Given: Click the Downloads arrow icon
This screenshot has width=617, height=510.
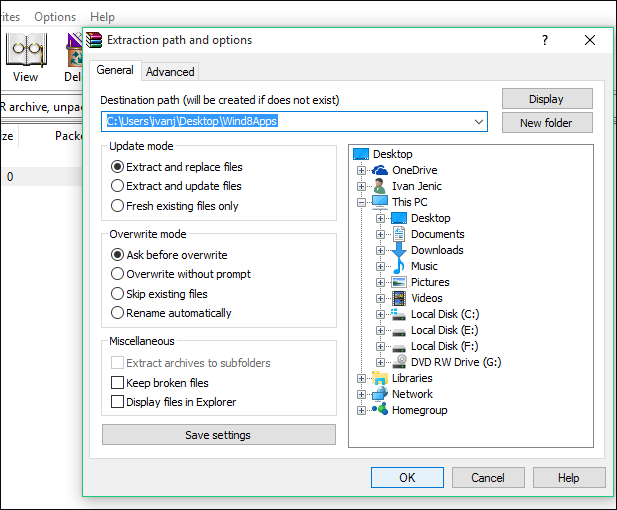Looking at the screenshot, I should click(399, 250).
